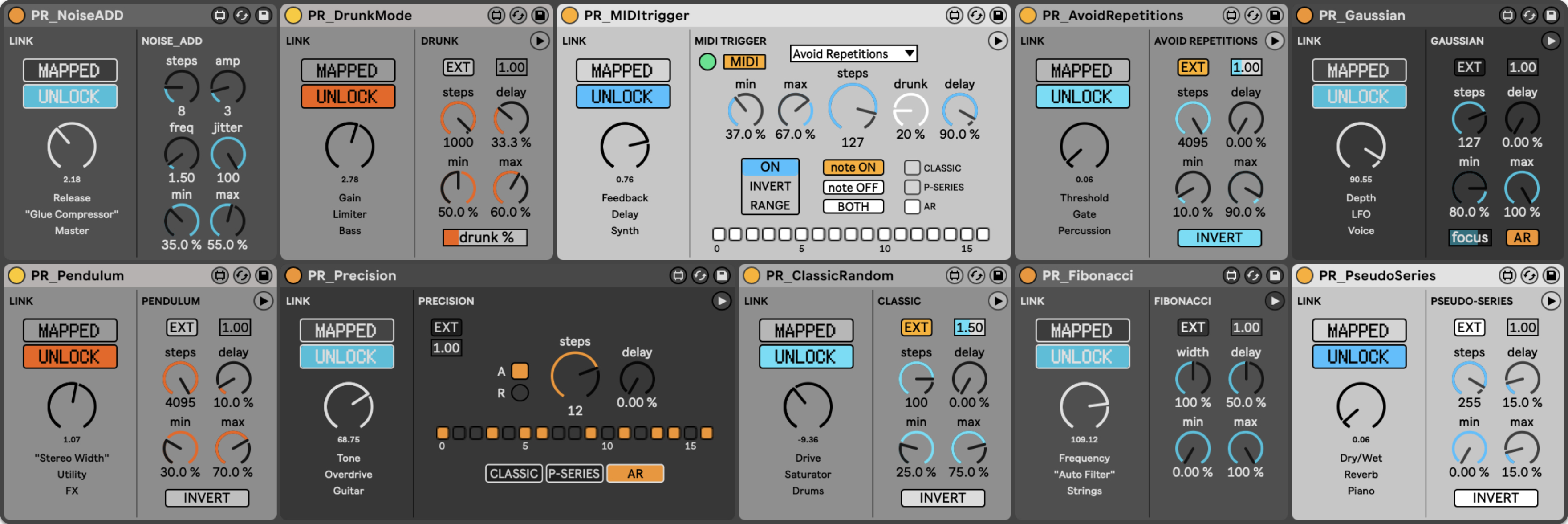Enable the CLASSIC checkbox in MIDI Trigger
This screenshot has height=524, width=1568.
[911, 168]
